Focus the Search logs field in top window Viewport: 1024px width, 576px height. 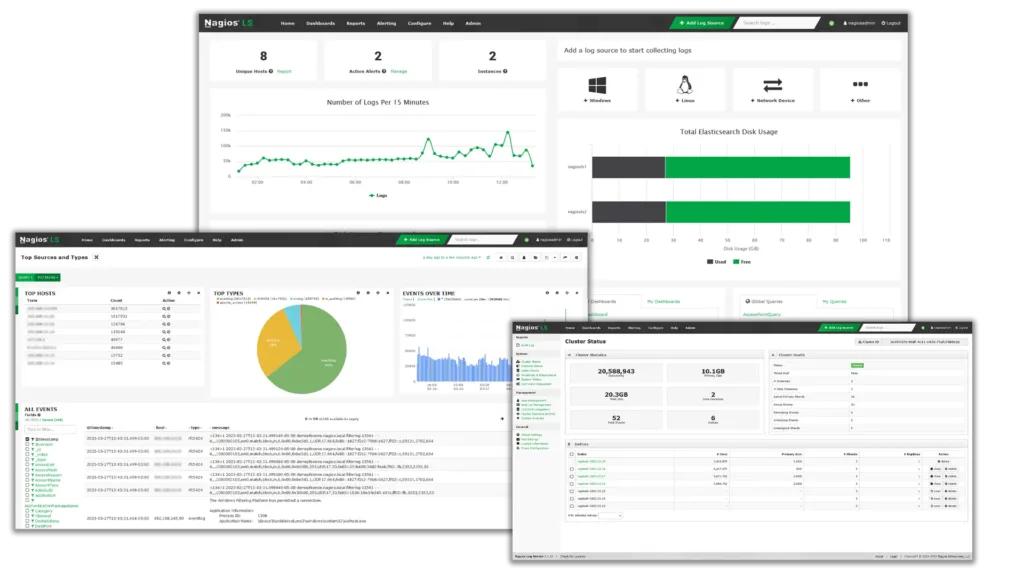click(777, 23)
